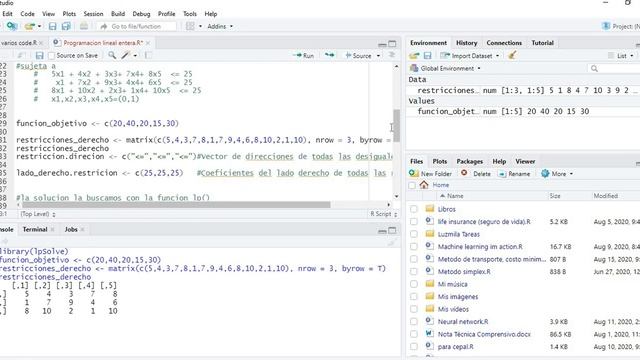Open the workspace panes layout icon
Screen dimensions: 640x360
(190, 26)
